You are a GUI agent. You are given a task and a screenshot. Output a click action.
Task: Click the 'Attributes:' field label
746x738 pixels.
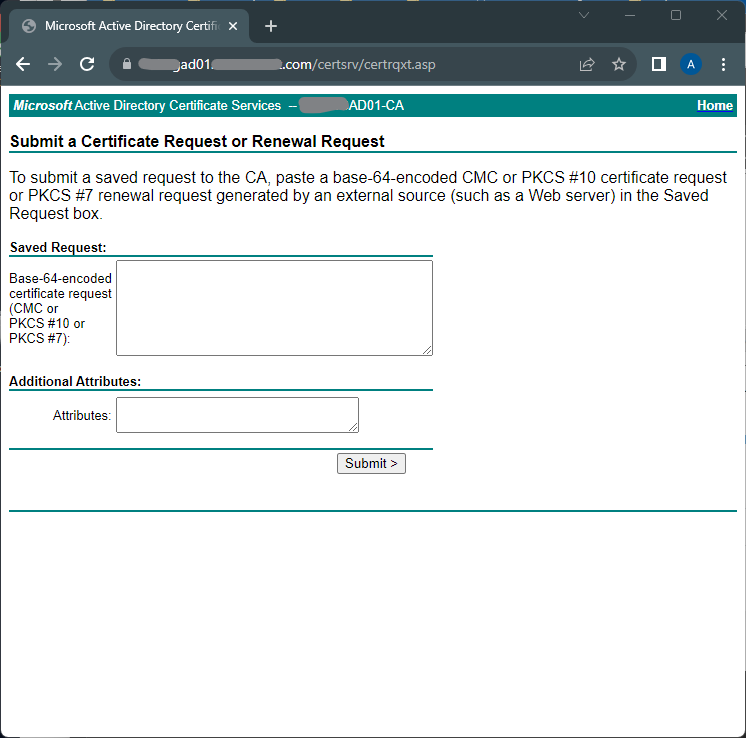pos(82,415)
